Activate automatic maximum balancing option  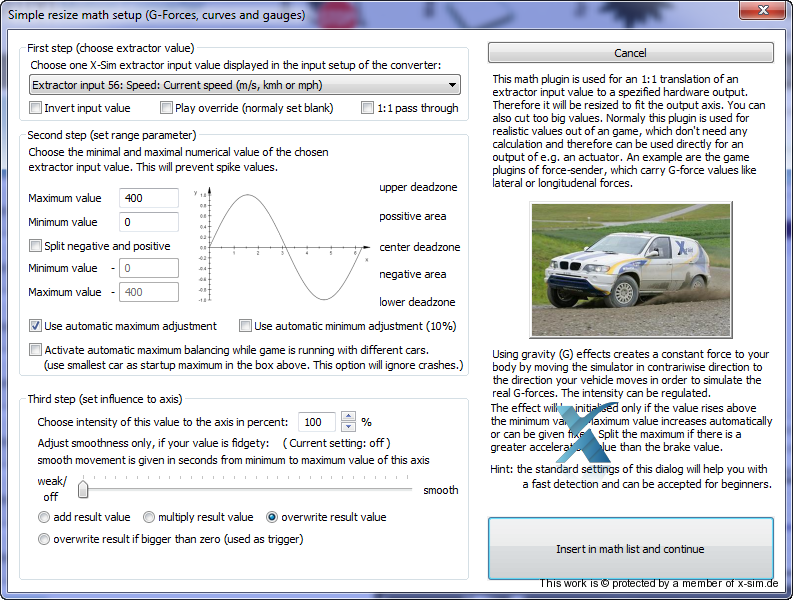click(x=36, y=350)
